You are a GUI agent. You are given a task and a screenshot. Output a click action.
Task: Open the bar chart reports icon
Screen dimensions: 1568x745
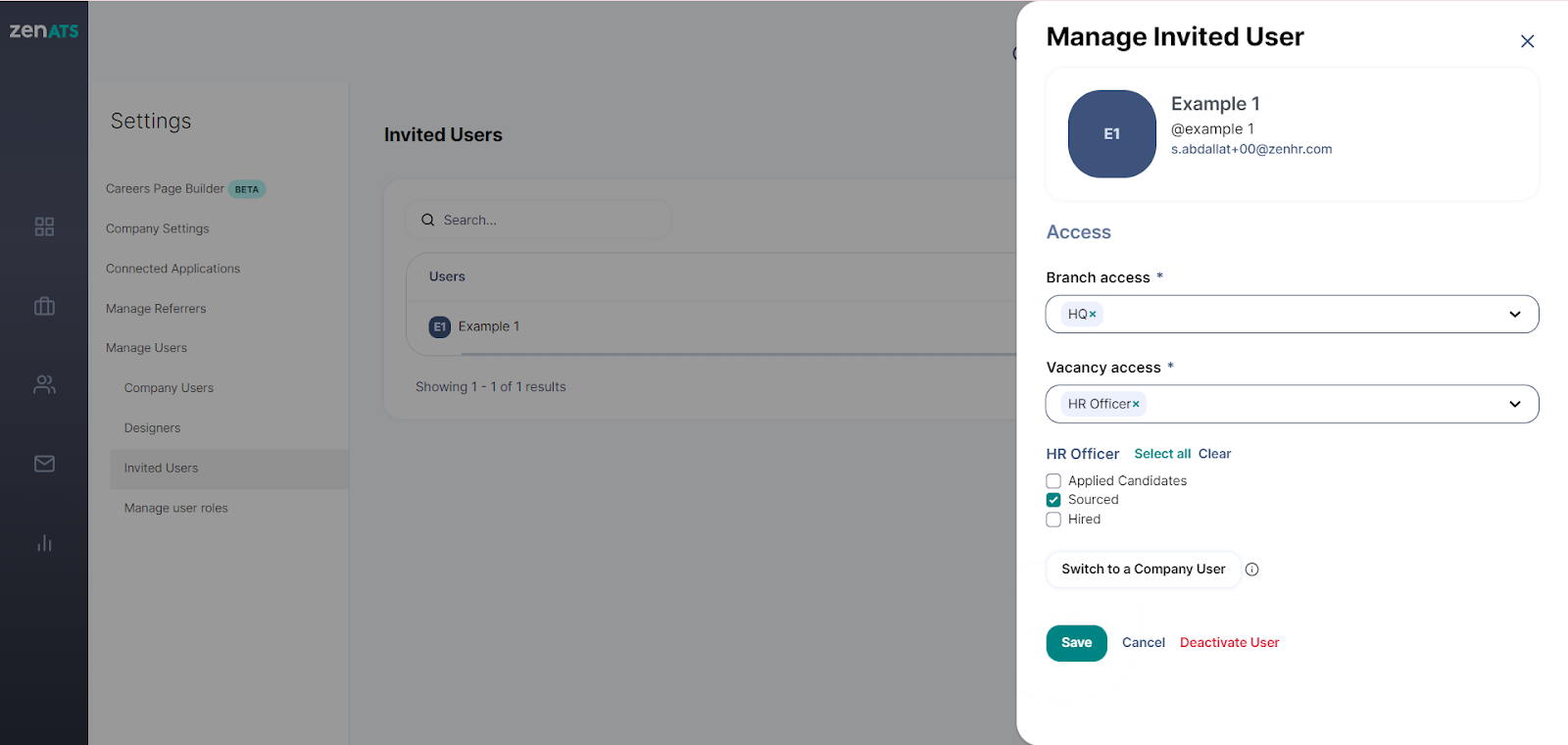point(44,543)
